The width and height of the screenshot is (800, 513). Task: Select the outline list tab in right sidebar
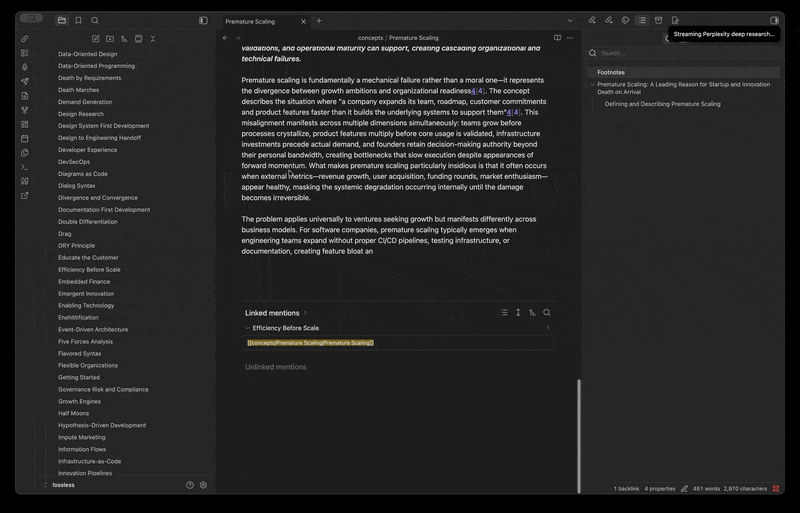(x=642, y=20)
